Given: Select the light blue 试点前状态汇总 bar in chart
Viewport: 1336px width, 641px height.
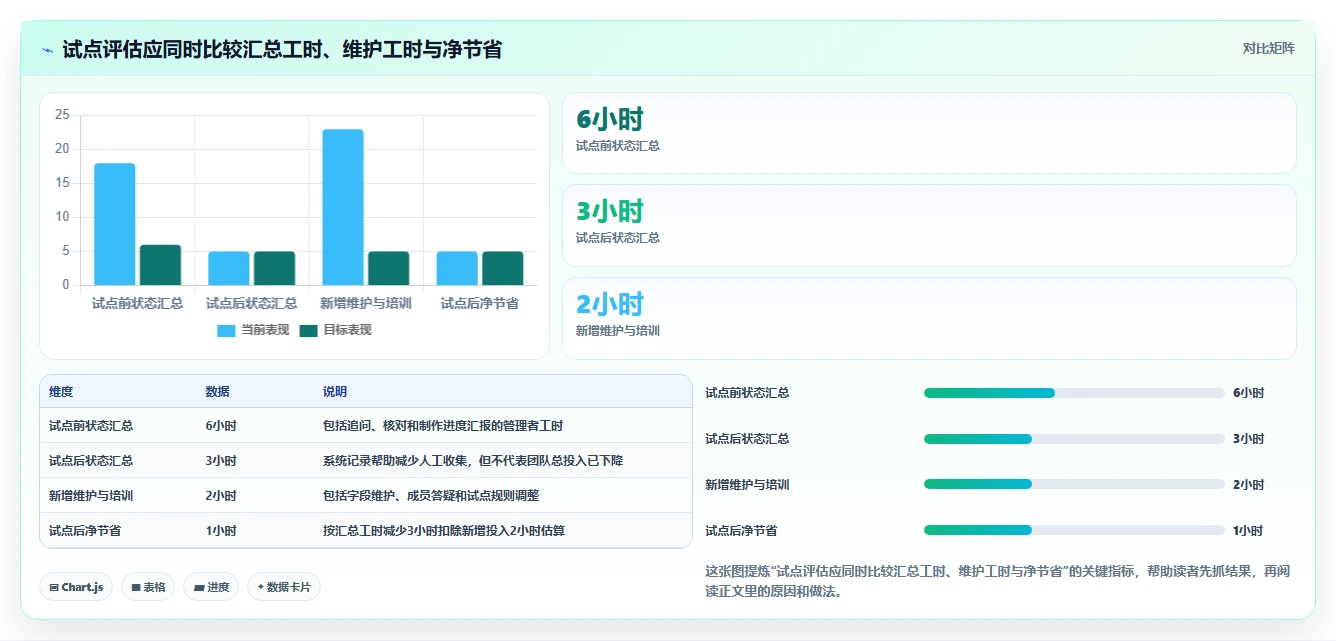Looking at the screenshot, I should tap(115, 224).
